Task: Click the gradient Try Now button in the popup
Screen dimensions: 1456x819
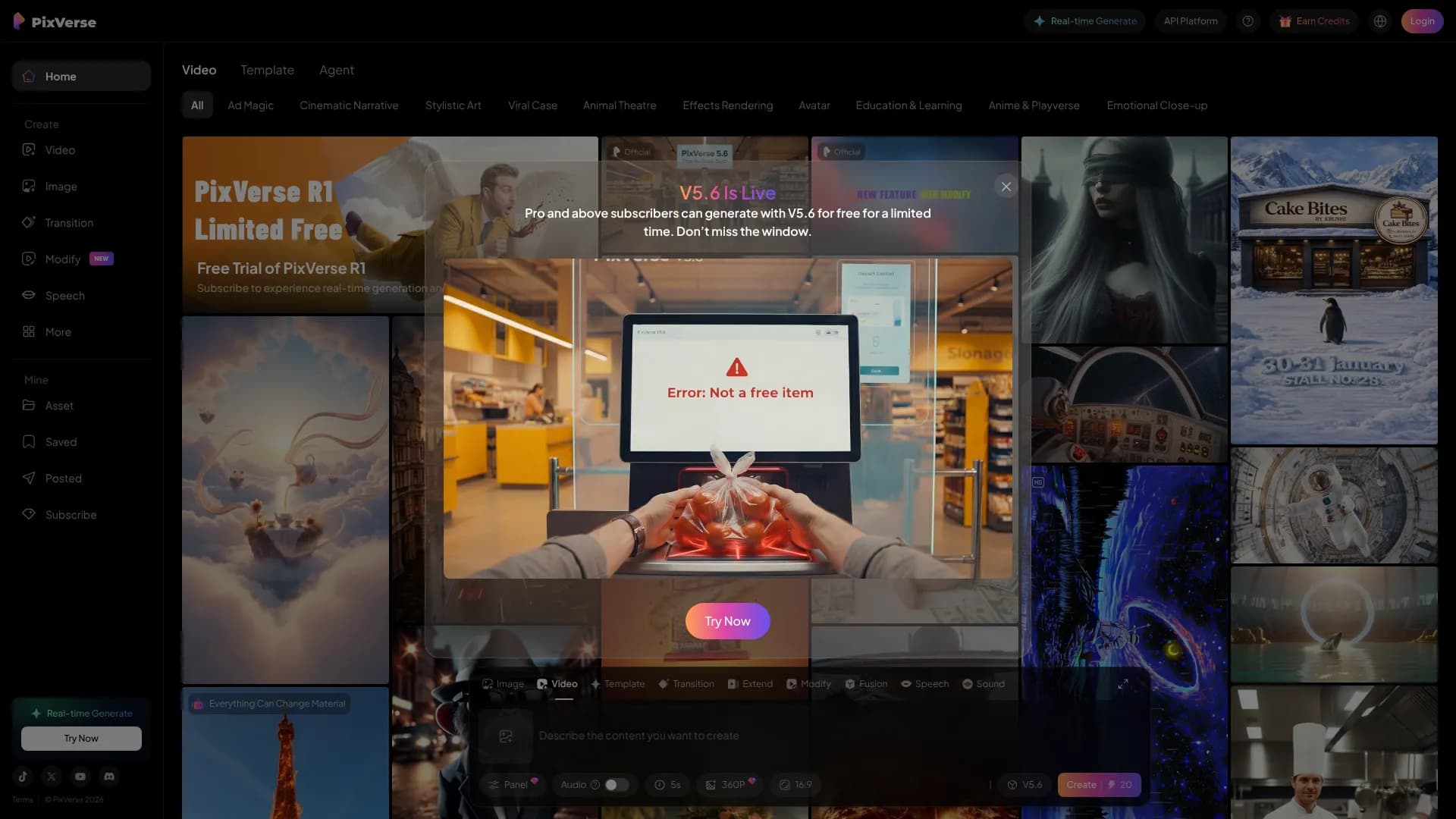Action: coord(728,621)
